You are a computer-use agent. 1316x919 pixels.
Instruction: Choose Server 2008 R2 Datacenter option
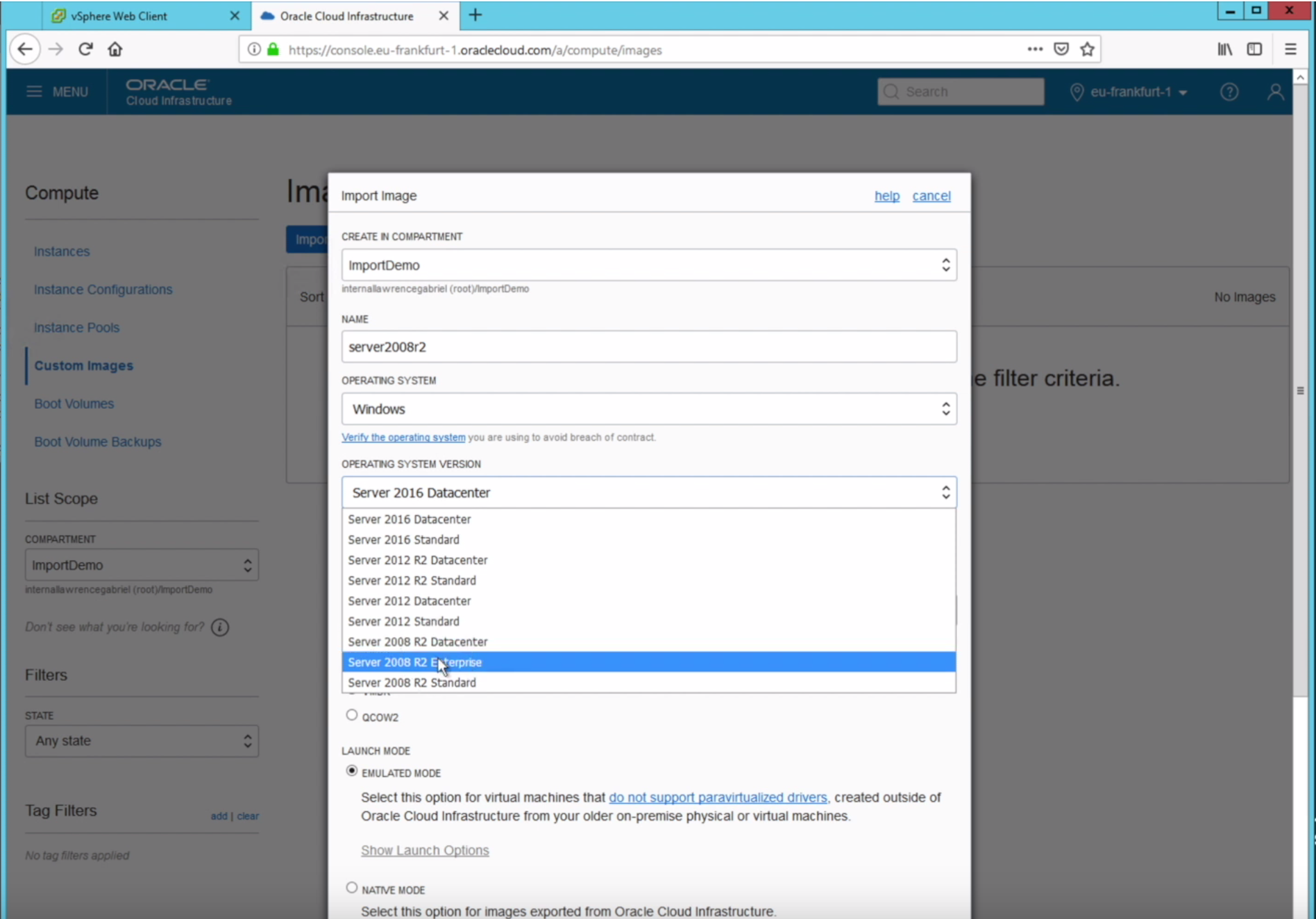click(x=649, y=642)
